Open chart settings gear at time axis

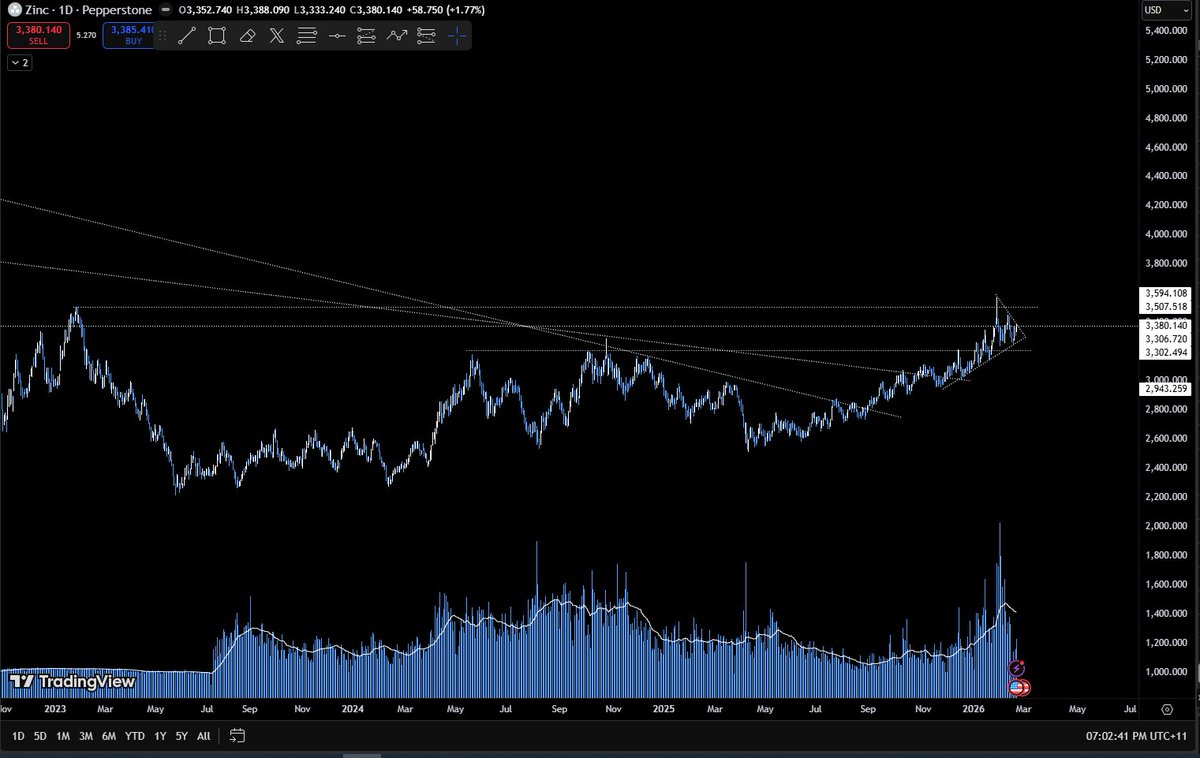(1167, 709)
